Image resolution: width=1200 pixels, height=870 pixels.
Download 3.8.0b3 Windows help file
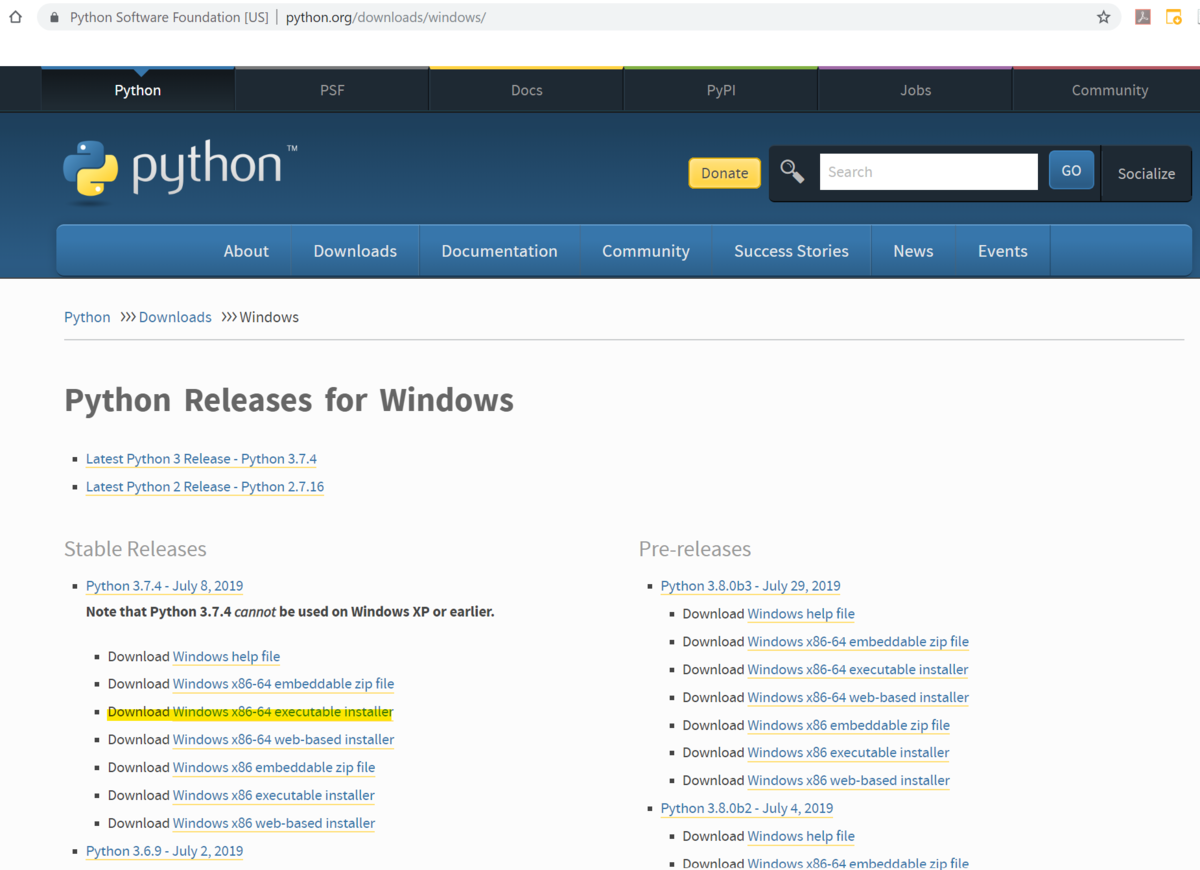click(x=801, y=614)
